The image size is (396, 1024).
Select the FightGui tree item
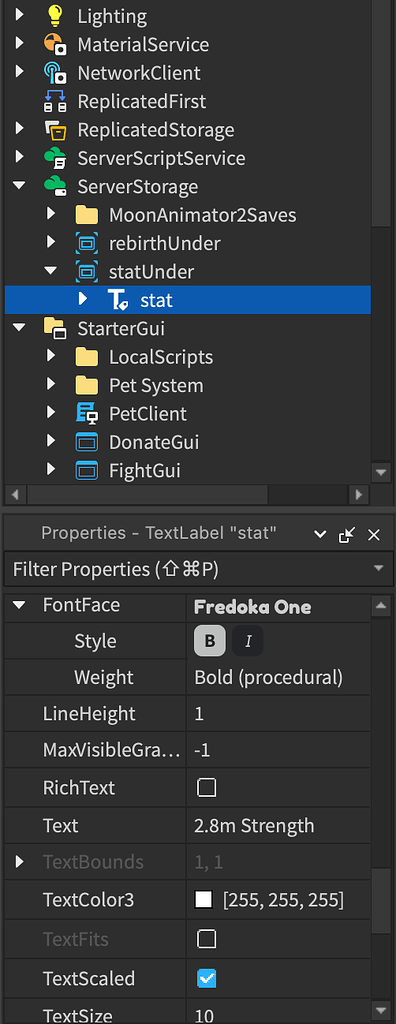[144, 470]
